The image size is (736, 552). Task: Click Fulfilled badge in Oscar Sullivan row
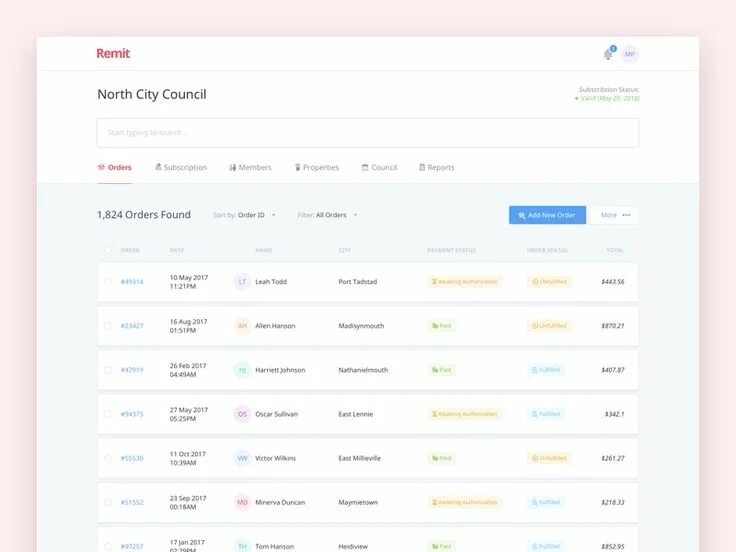(546, 414)
